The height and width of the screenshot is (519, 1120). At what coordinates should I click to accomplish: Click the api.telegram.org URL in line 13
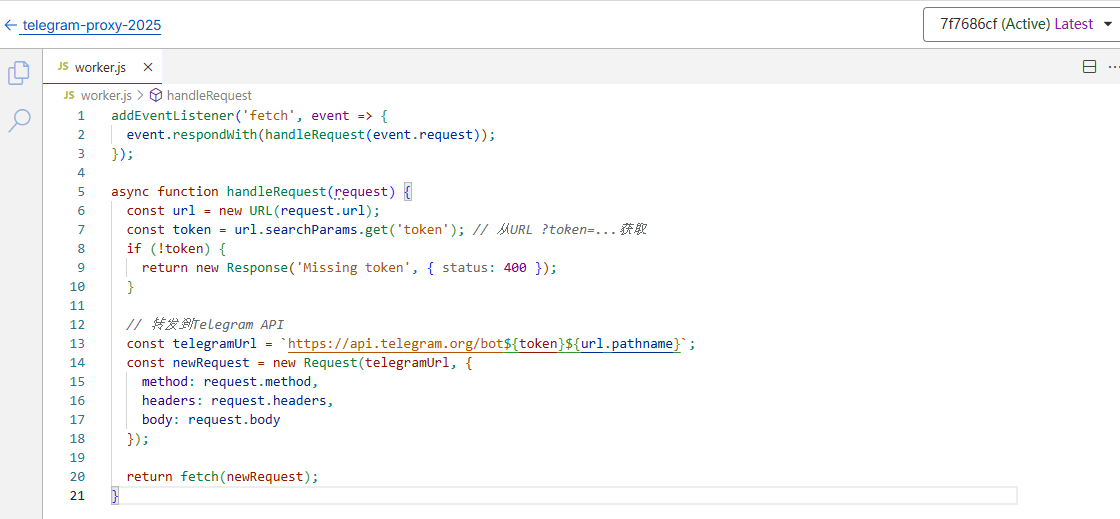[x=395, y=344]
